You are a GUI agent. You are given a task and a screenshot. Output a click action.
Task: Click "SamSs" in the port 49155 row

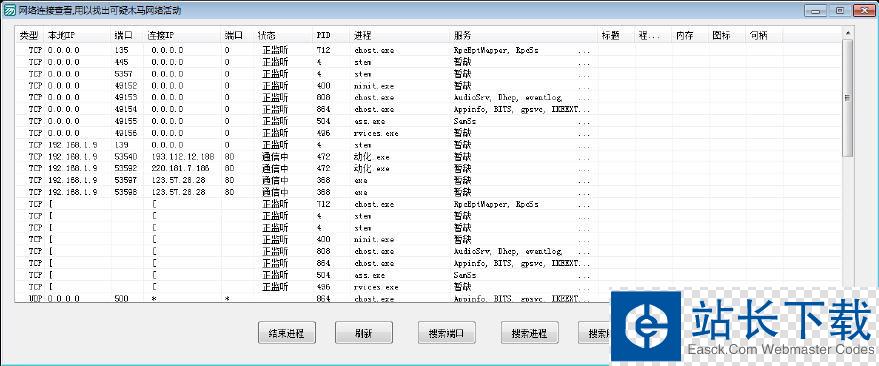465,121
